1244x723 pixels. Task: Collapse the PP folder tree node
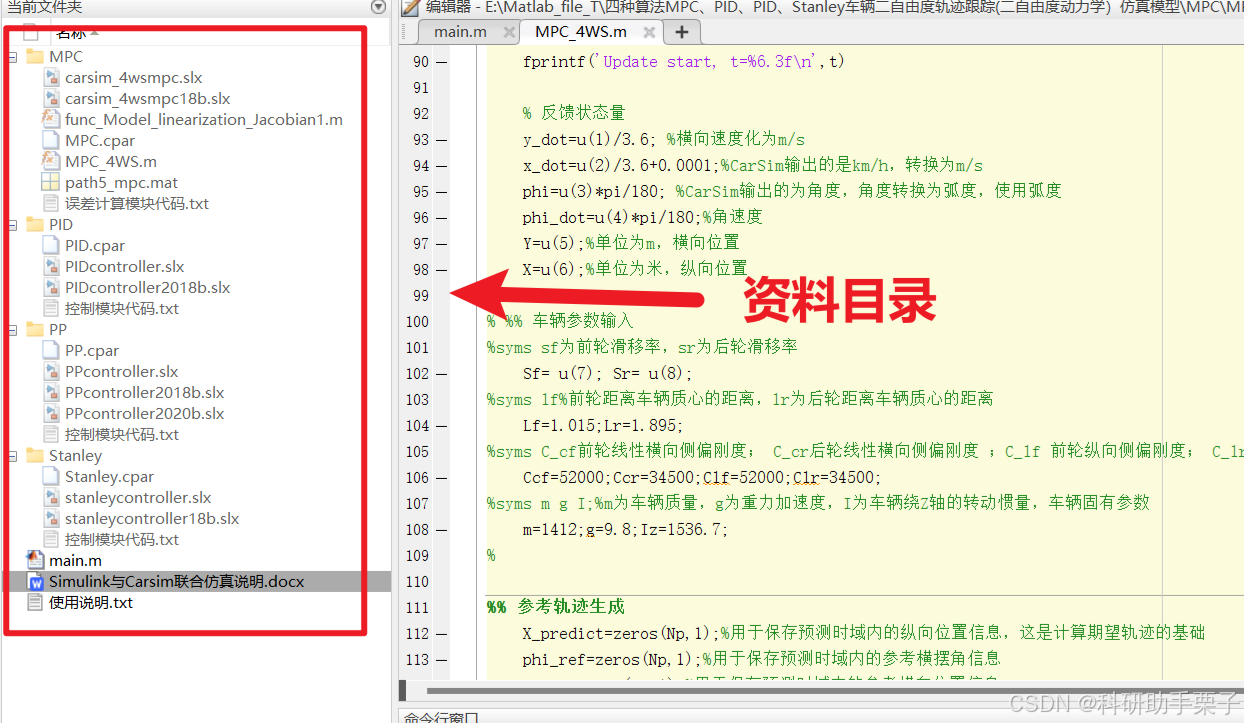13,329
